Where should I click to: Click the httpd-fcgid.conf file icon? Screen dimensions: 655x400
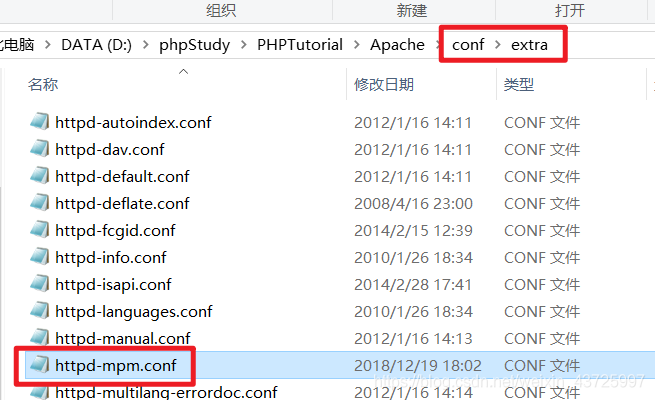[x=40, y=230]
